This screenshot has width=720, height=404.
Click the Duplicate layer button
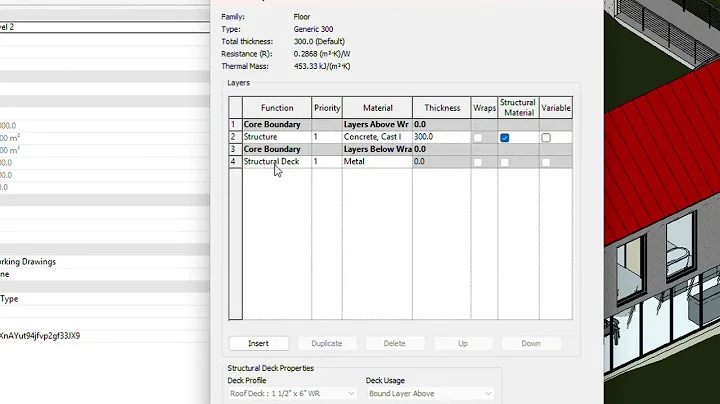click(326, 343)
